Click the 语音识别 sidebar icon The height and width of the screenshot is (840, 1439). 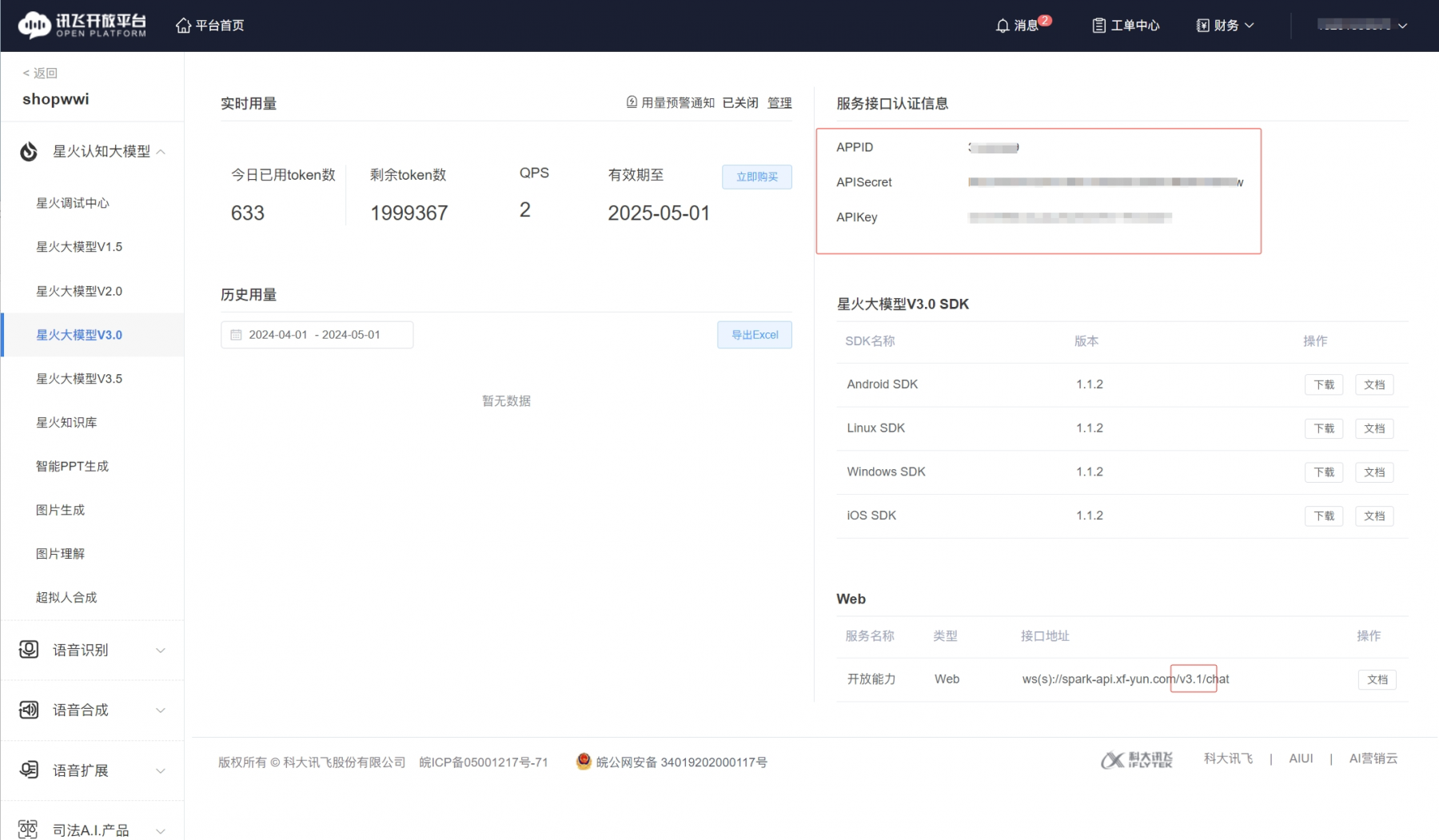(29, 650)
